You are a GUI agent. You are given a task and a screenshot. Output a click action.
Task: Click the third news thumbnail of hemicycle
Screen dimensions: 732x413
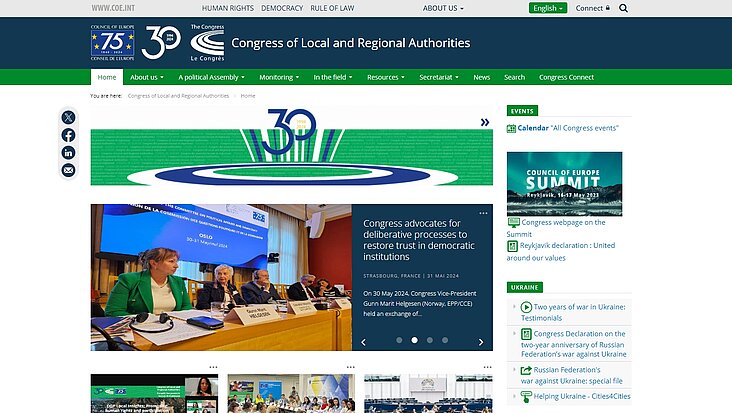pos(428,393)
